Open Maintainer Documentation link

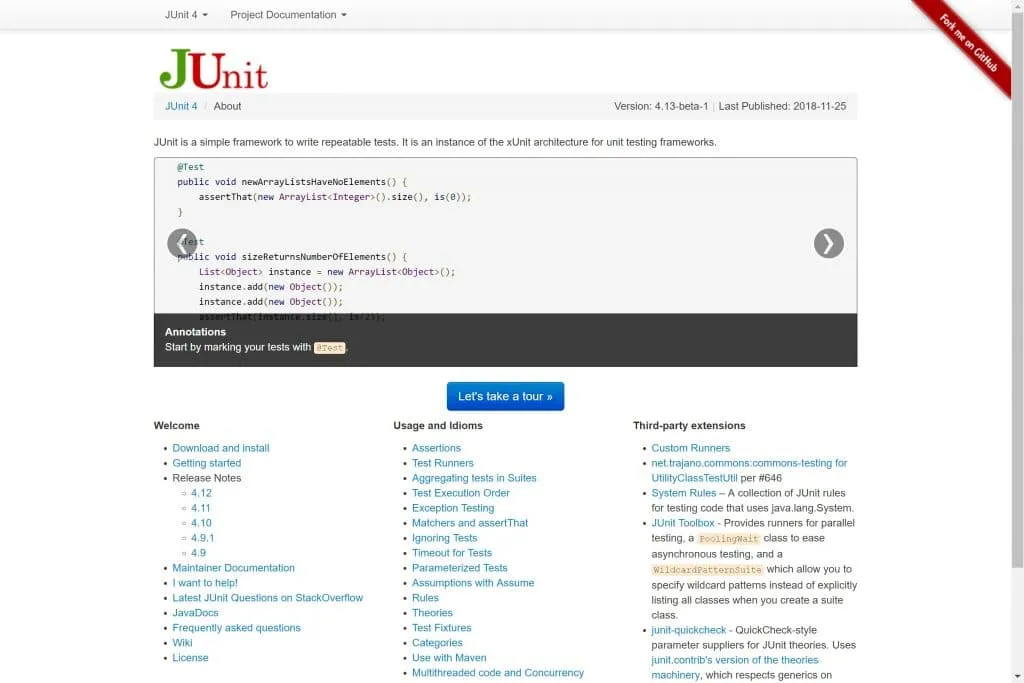click(x=233, y=568)
